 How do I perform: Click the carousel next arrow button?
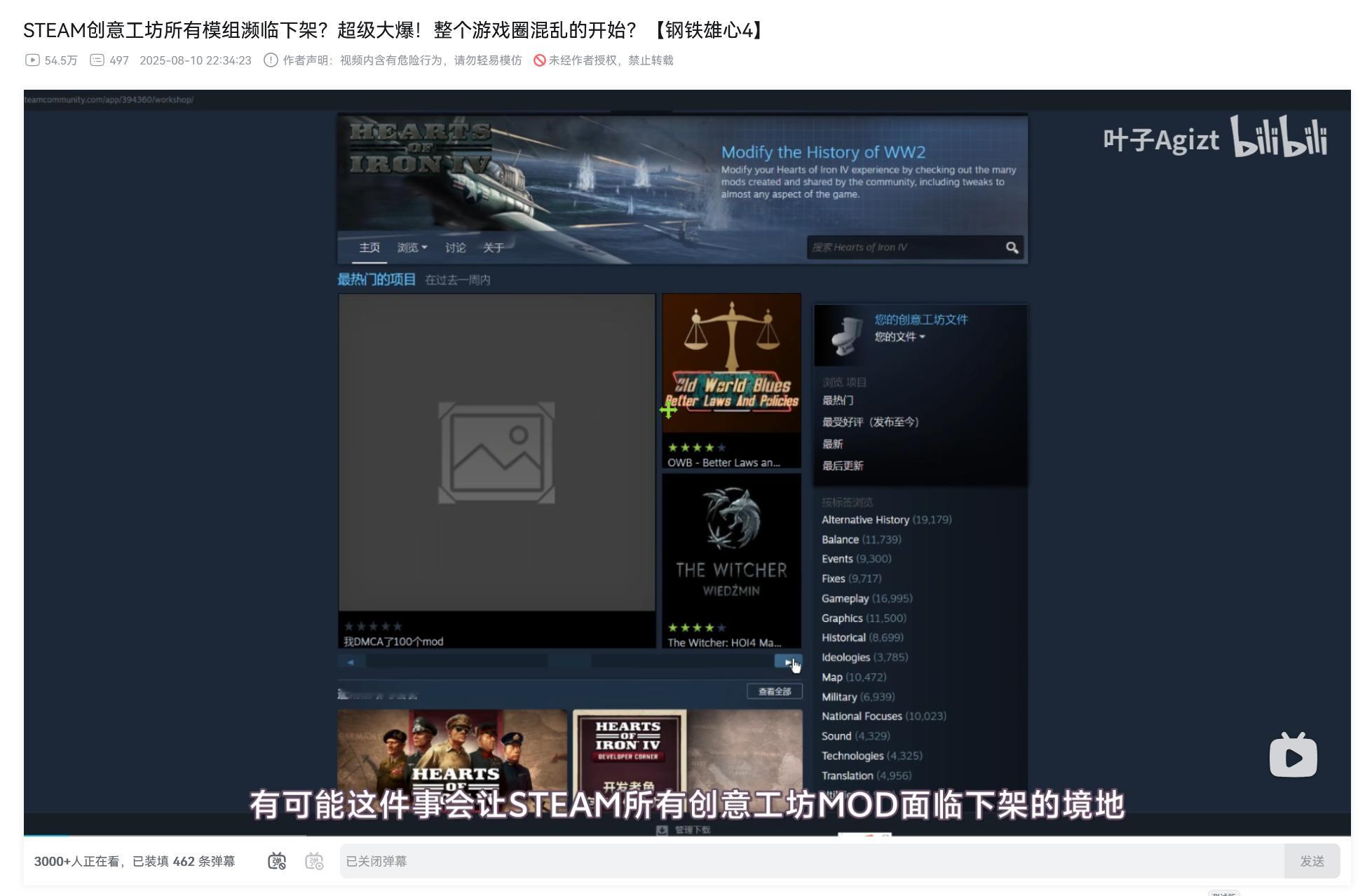(788, 662)
